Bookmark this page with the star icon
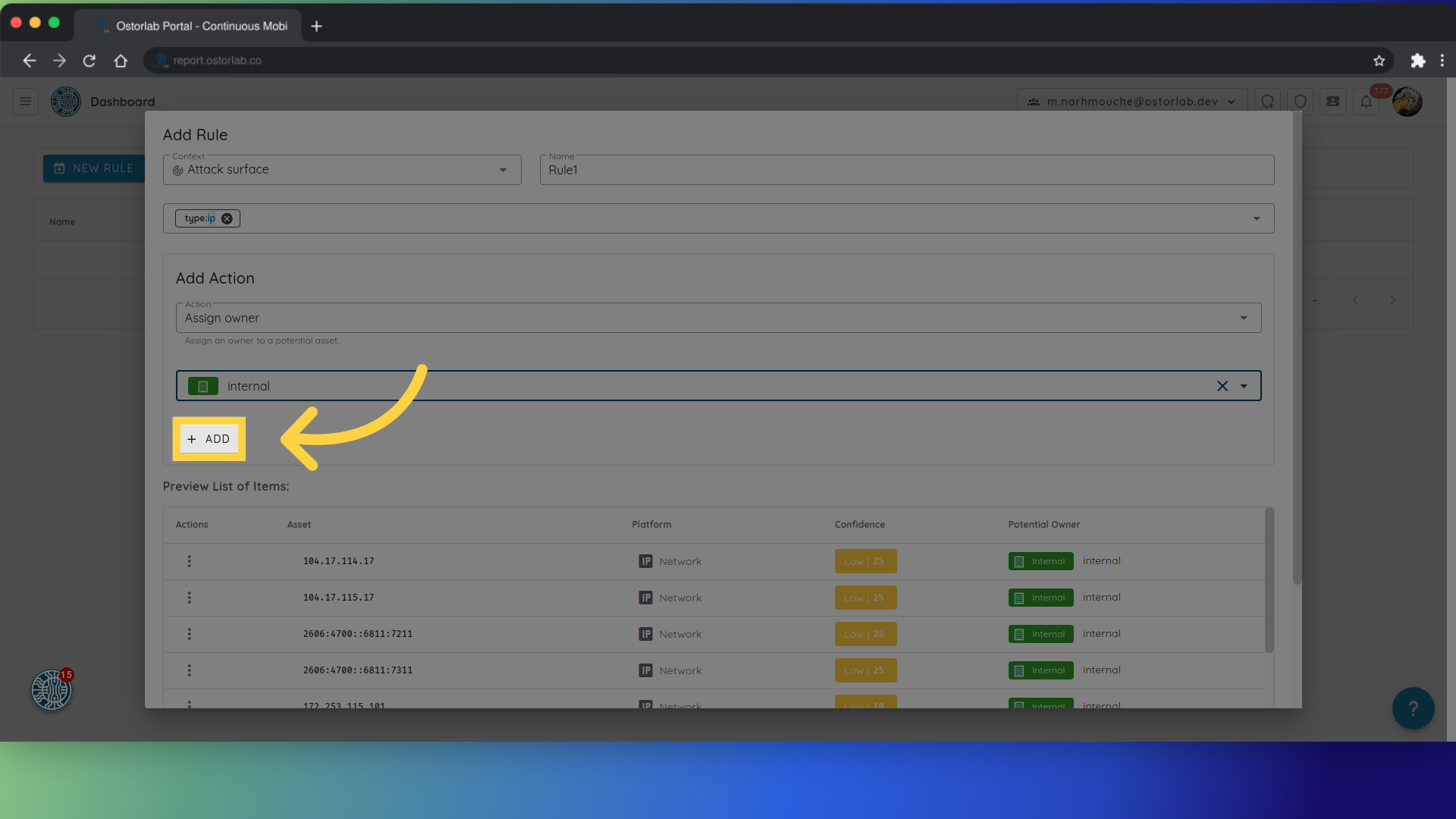This screenshot has width=1456, height=819. pyautogui.click(x=1379, y=61)
